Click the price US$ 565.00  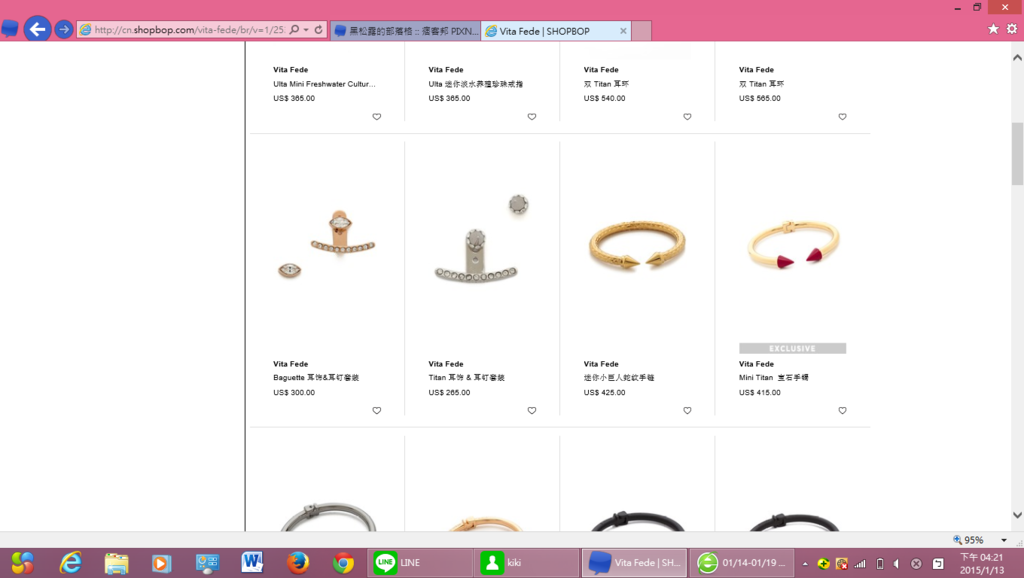tap(760, 99)
